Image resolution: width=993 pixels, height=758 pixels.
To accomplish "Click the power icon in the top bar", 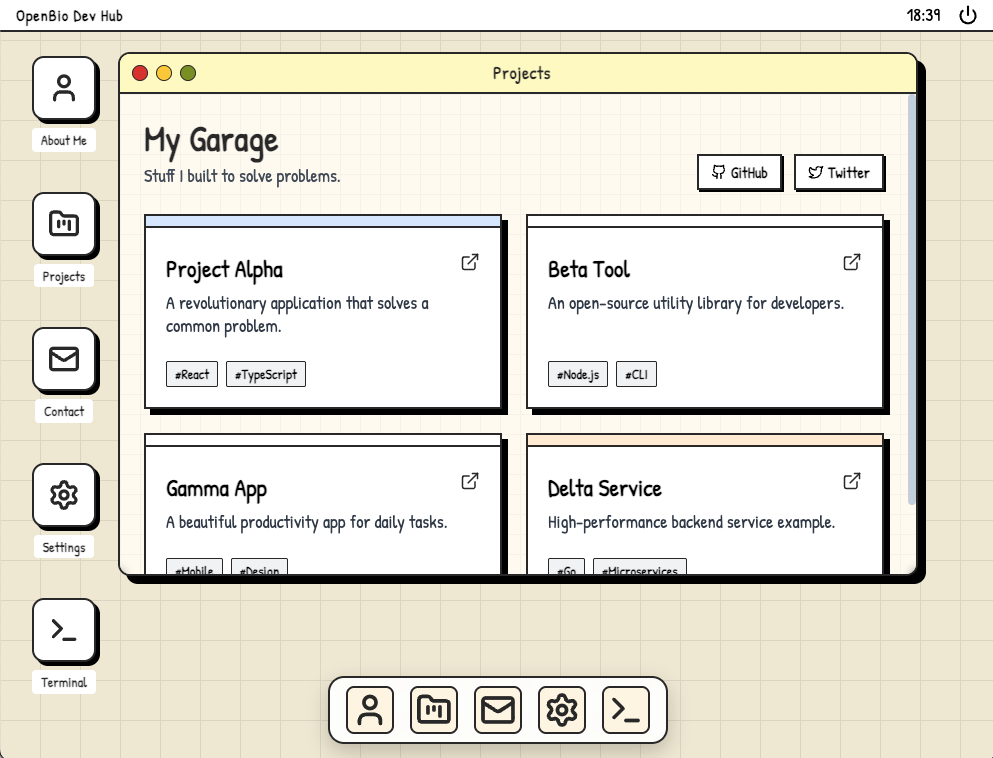I will (966, 15).
